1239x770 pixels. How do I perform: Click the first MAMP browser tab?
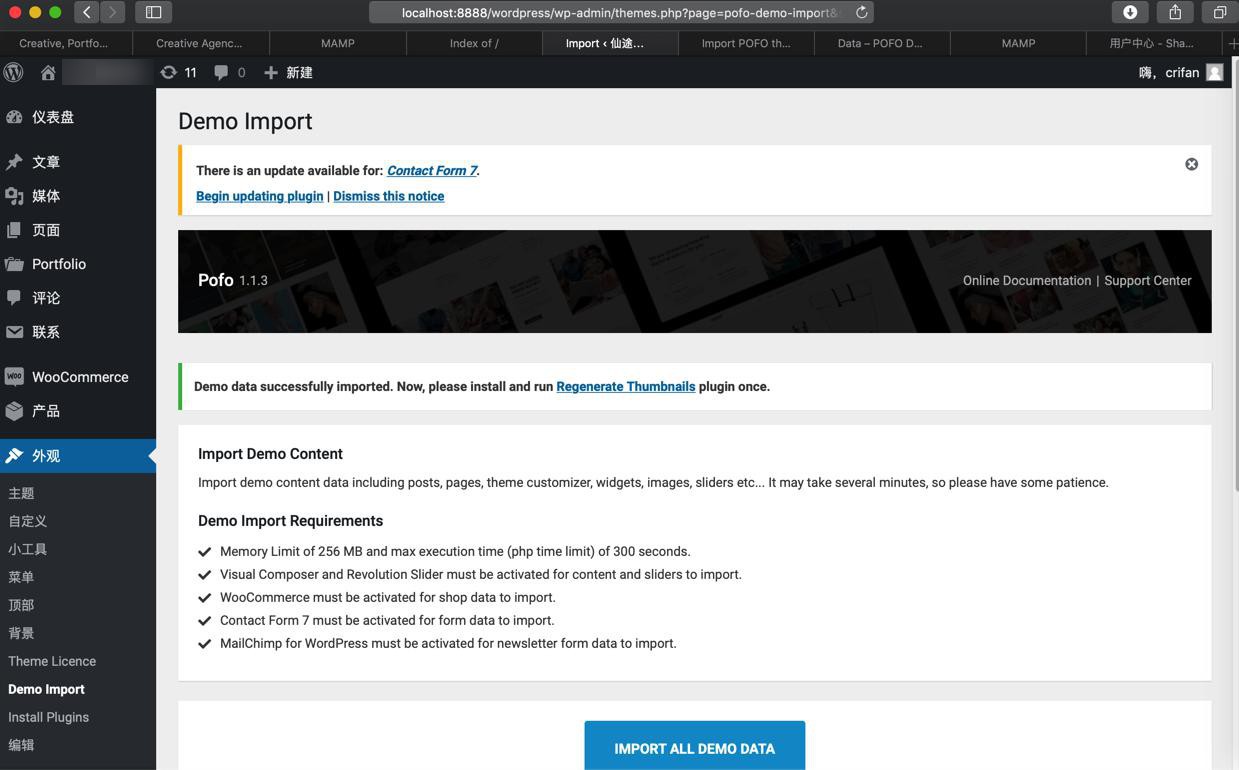338,43
